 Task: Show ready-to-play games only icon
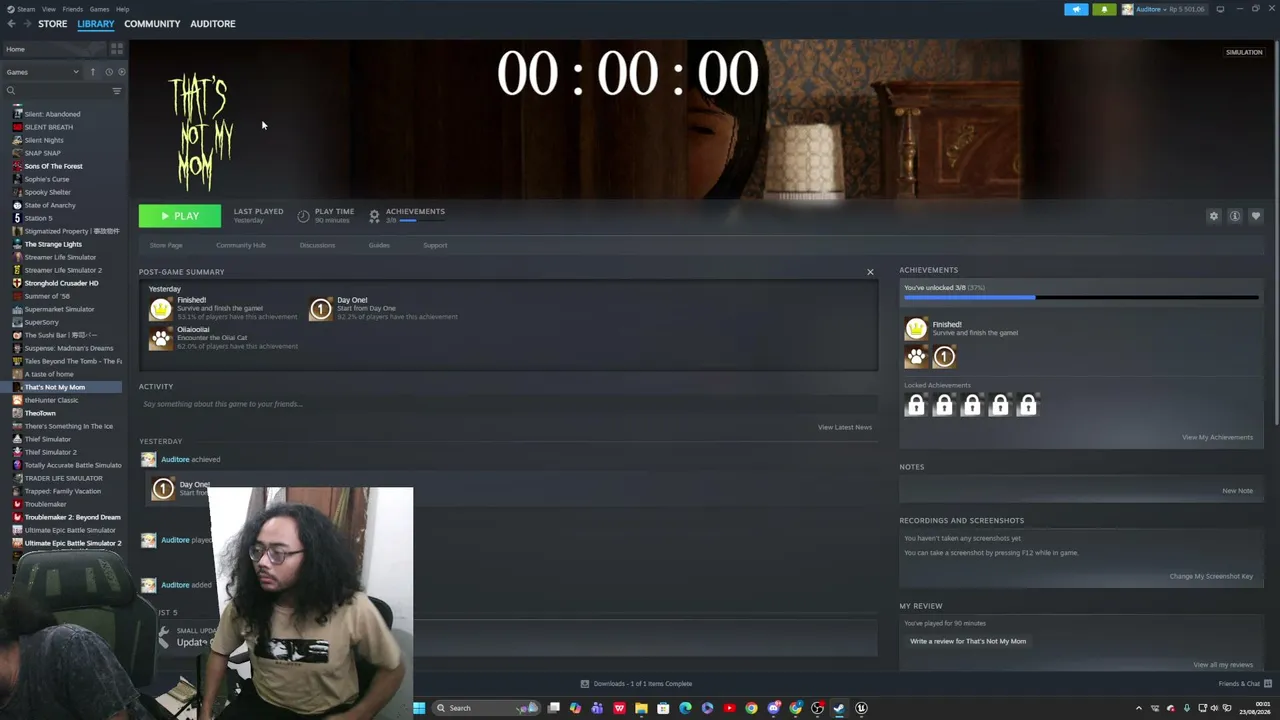[122, 72]
